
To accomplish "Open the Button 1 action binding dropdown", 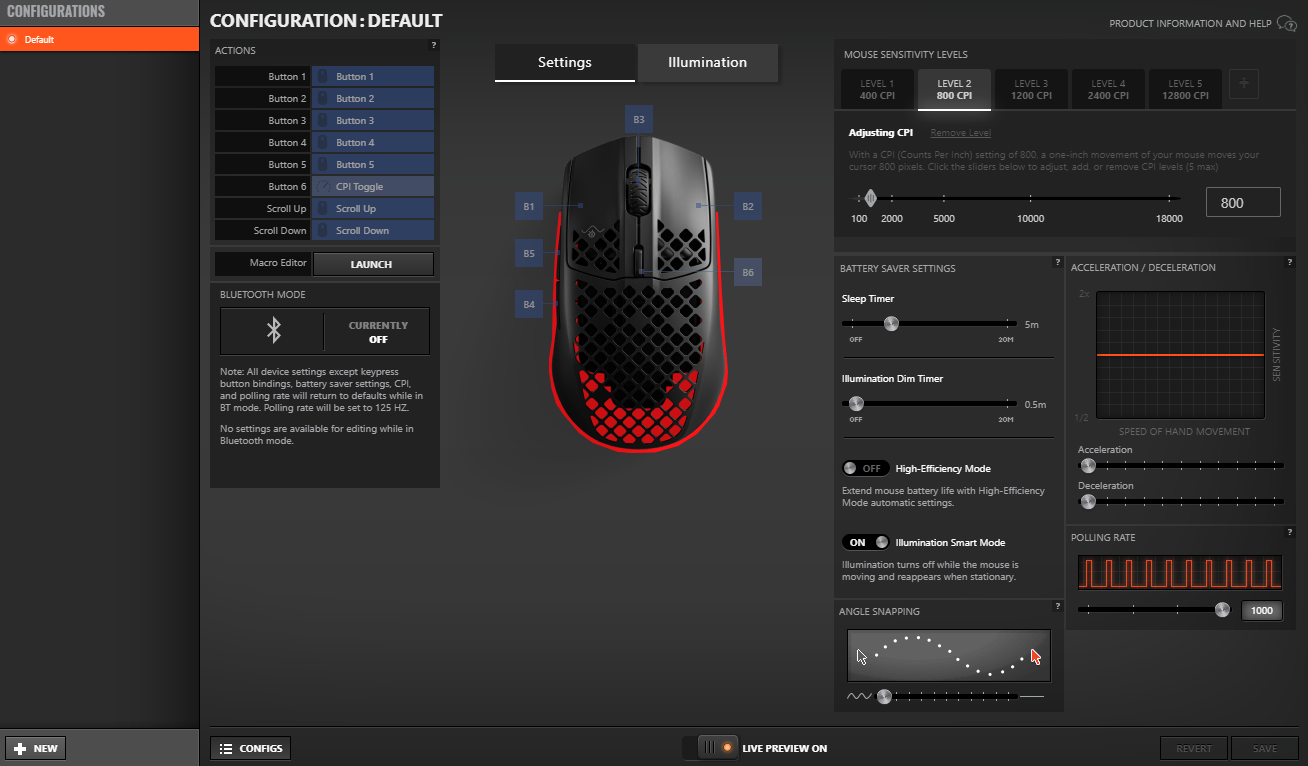I will click(x=373, y=77).
